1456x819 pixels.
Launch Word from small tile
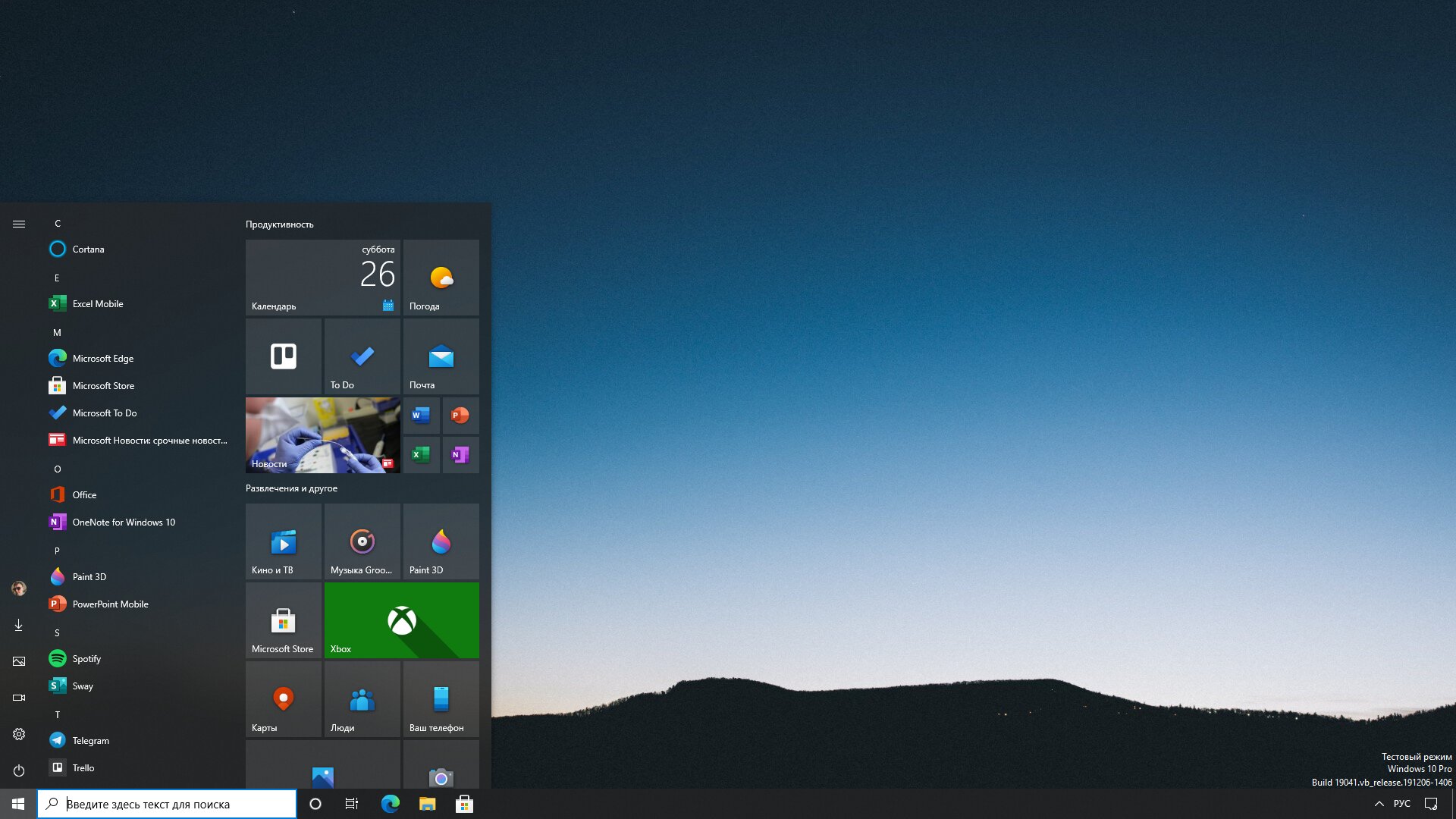click(x=422, y=416)
